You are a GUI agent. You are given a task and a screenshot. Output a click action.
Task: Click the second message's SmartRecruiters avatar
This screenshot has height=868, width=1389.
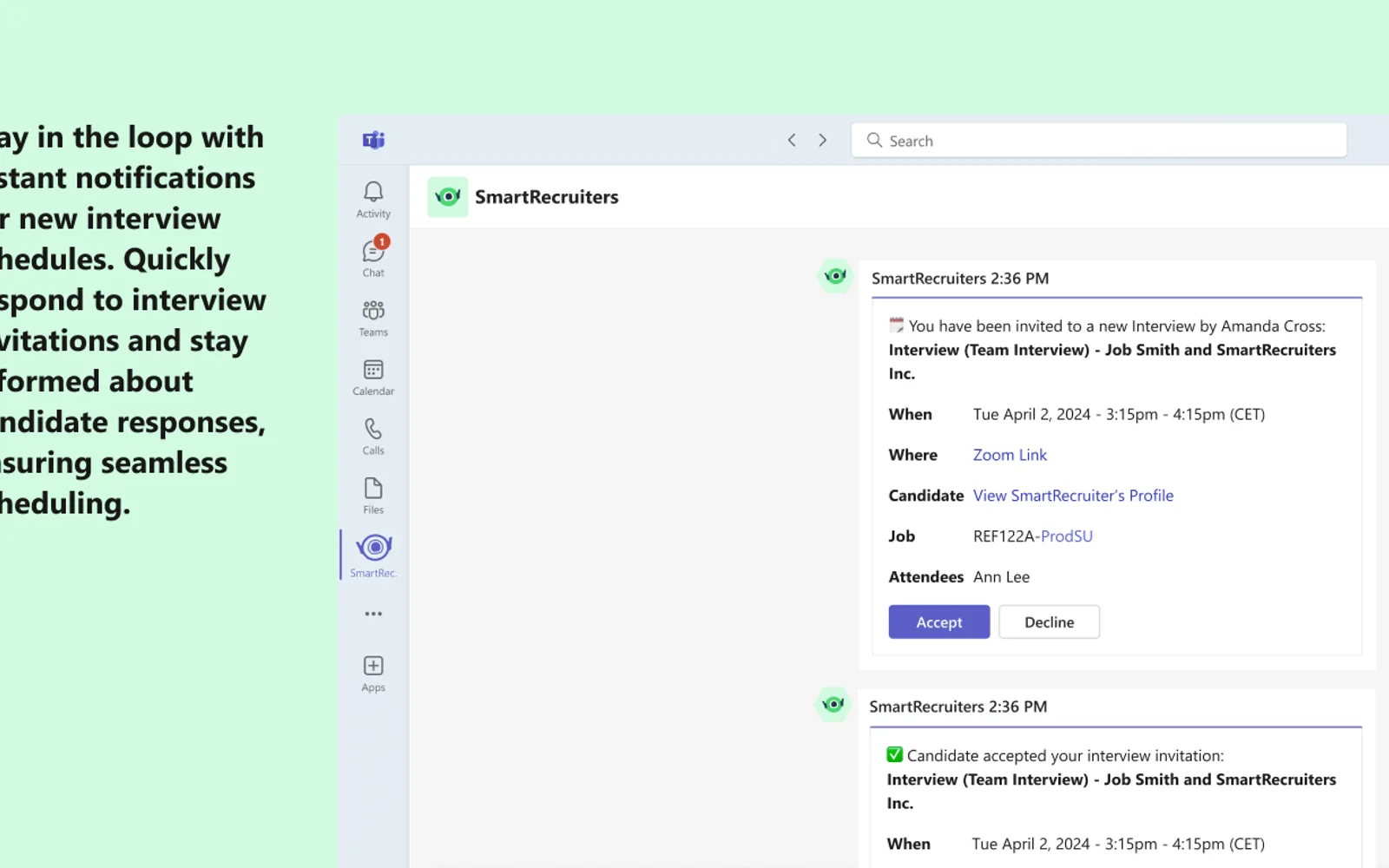pos(833,704)
